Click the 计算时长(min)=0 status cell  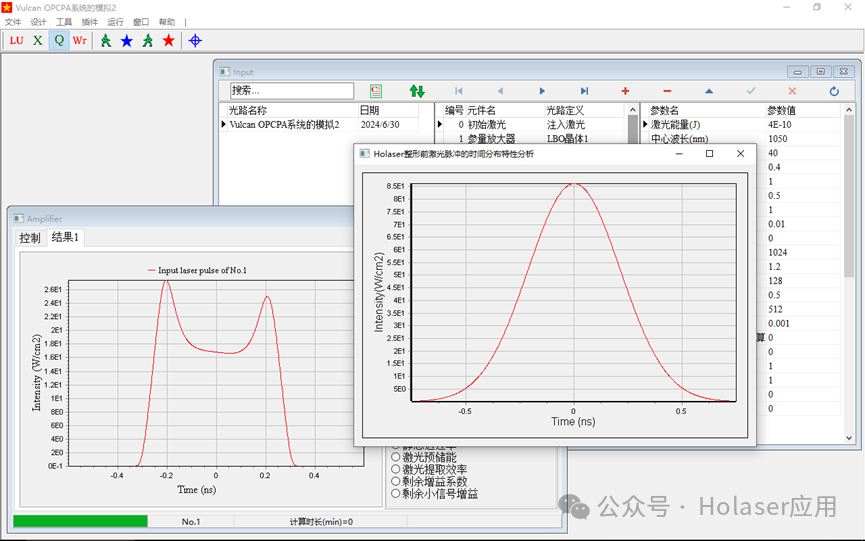tap(321, 521)
